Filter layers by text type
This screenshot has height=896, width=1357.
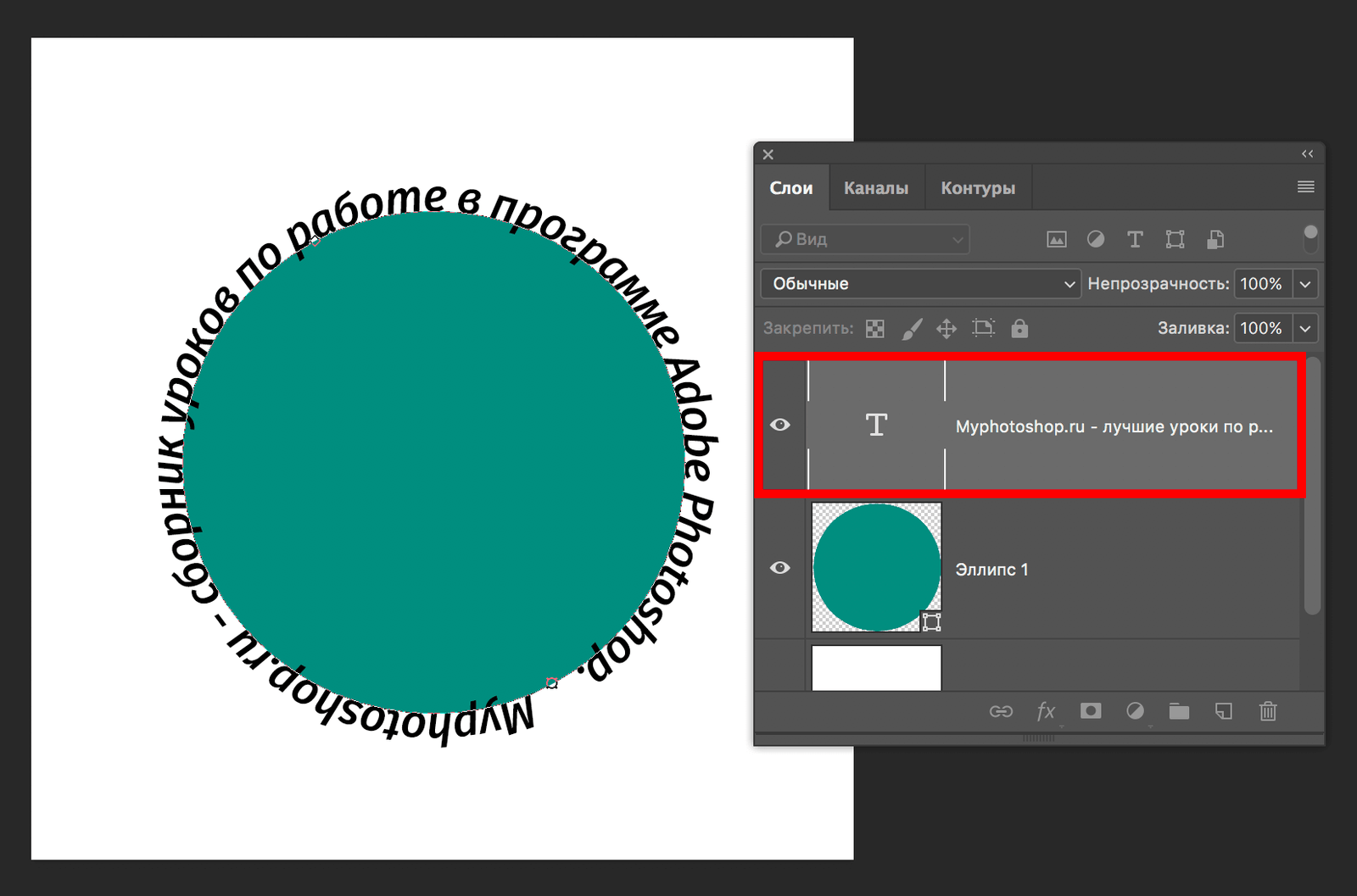coord(1135,240)
